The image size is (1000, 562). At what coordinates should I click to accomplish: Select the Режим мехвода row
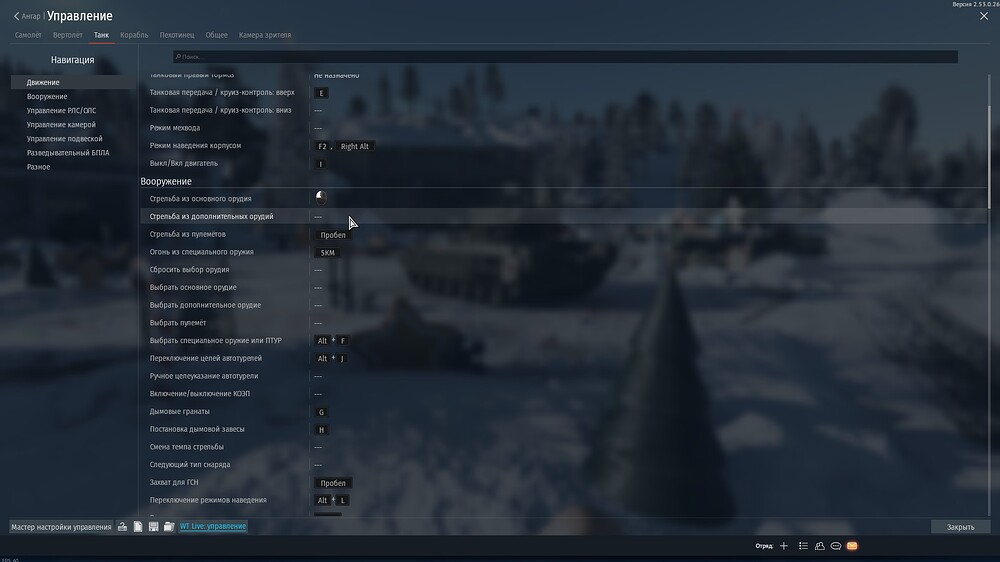pyautogui.click(x=563, y=128)
